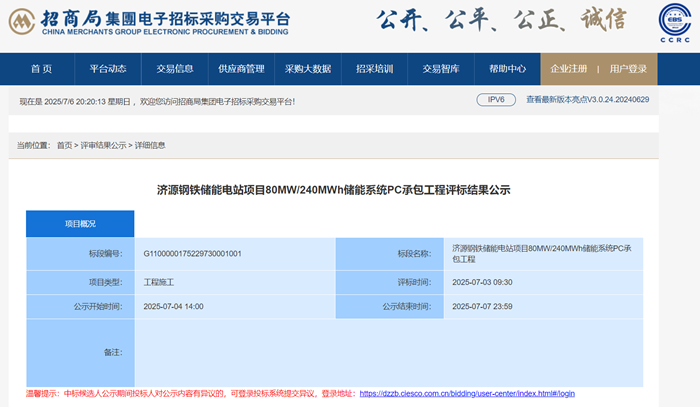Click the 标段编号 value G1100000175229730001001
Image resolution: width=700 pixels, height=407 pixels.
pos(192,254)
